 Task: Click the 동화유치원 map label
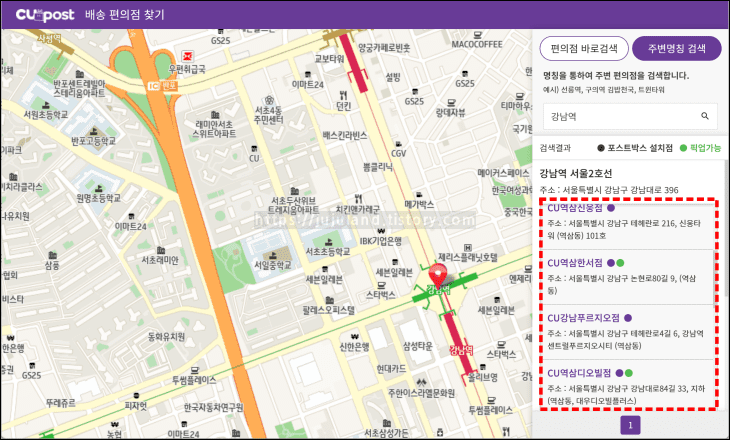tap(166, 337)
